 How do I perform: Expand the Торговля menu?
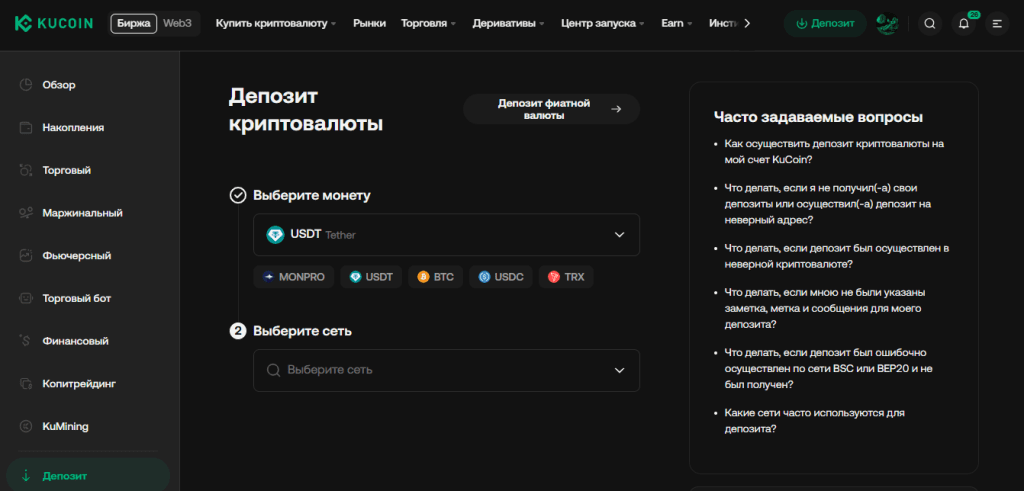click(428, 24)
